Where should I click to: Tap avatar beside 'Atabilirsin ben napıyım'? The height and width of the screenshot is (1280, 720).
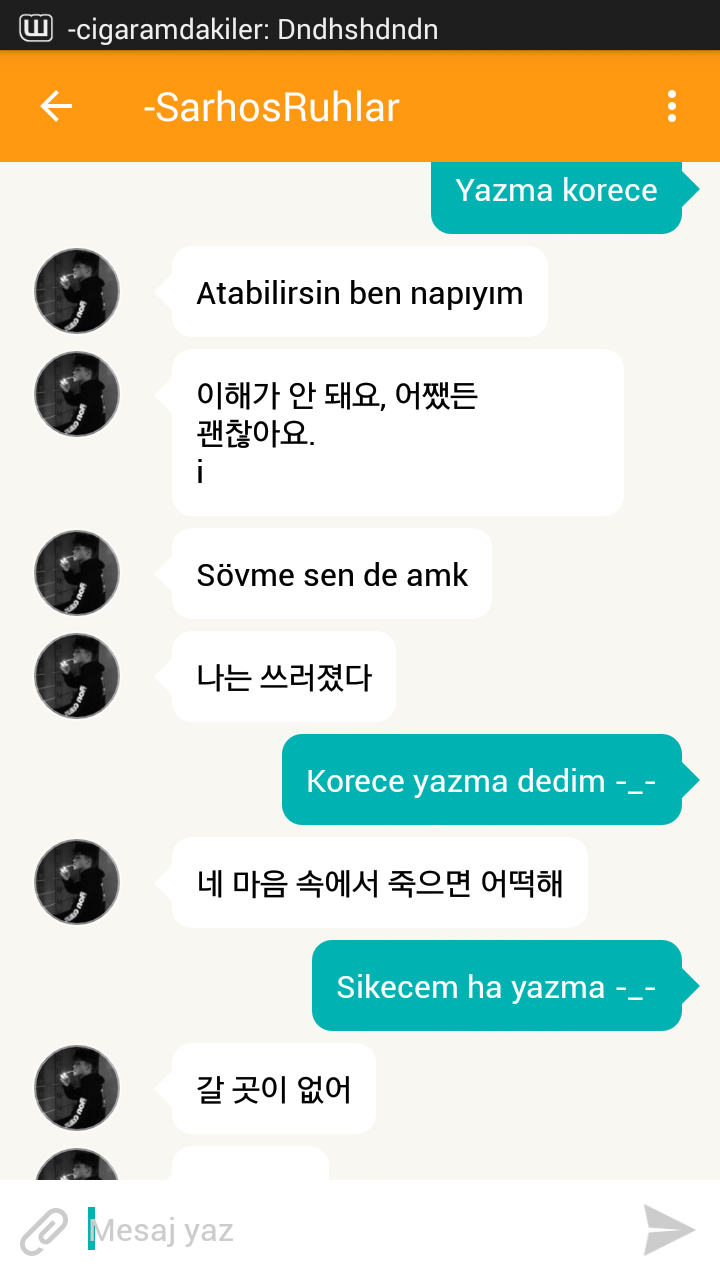pos(77,291)
